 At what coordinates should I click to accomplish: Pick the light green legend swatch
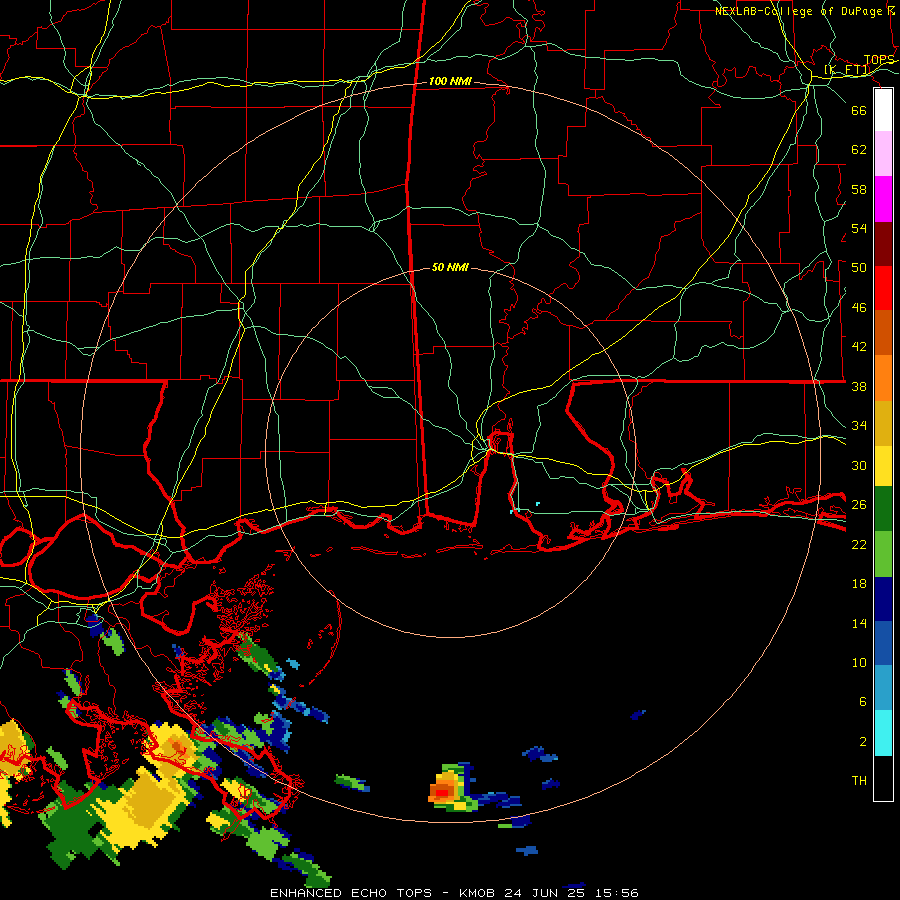click(x=883, y=554)
